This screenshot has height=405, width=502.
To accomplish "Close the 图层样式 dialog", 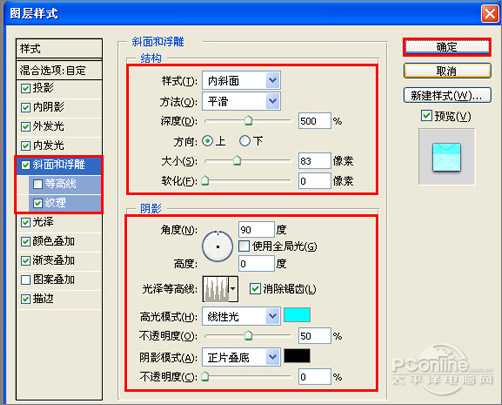I will 489,14.
